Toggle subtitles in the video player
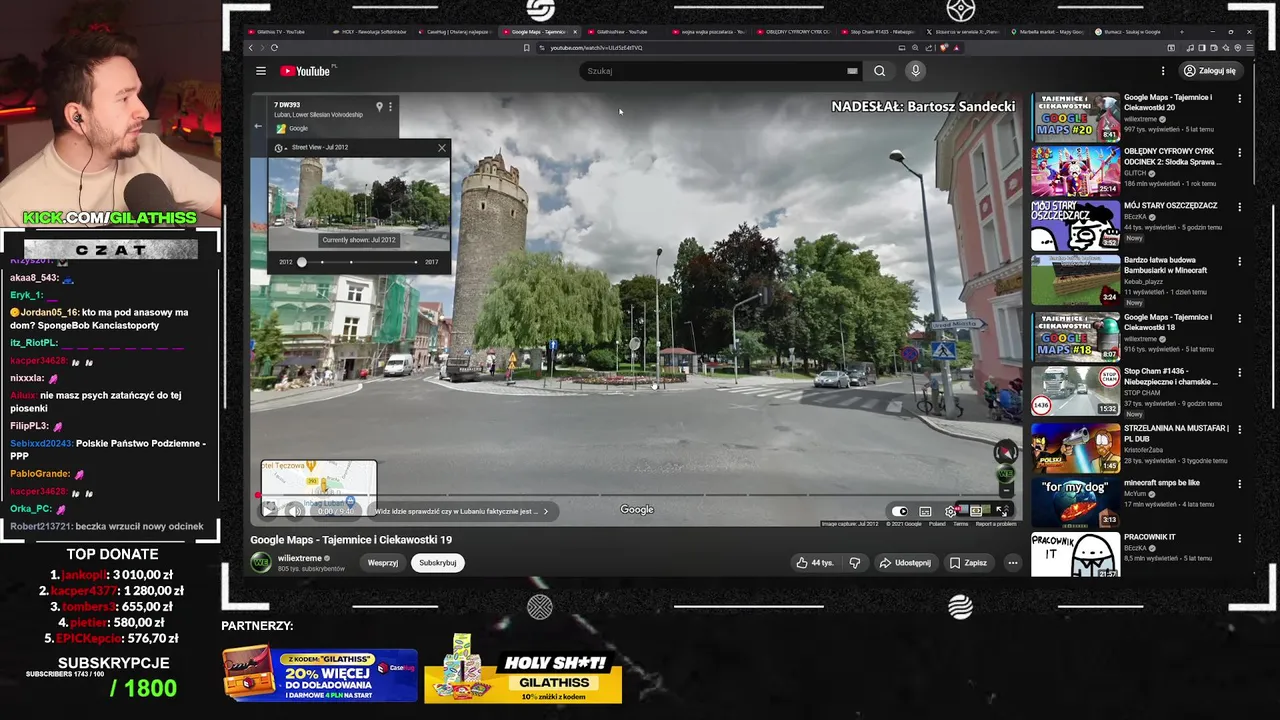Viewport: 1280px width, 720px height. point(925,511)
